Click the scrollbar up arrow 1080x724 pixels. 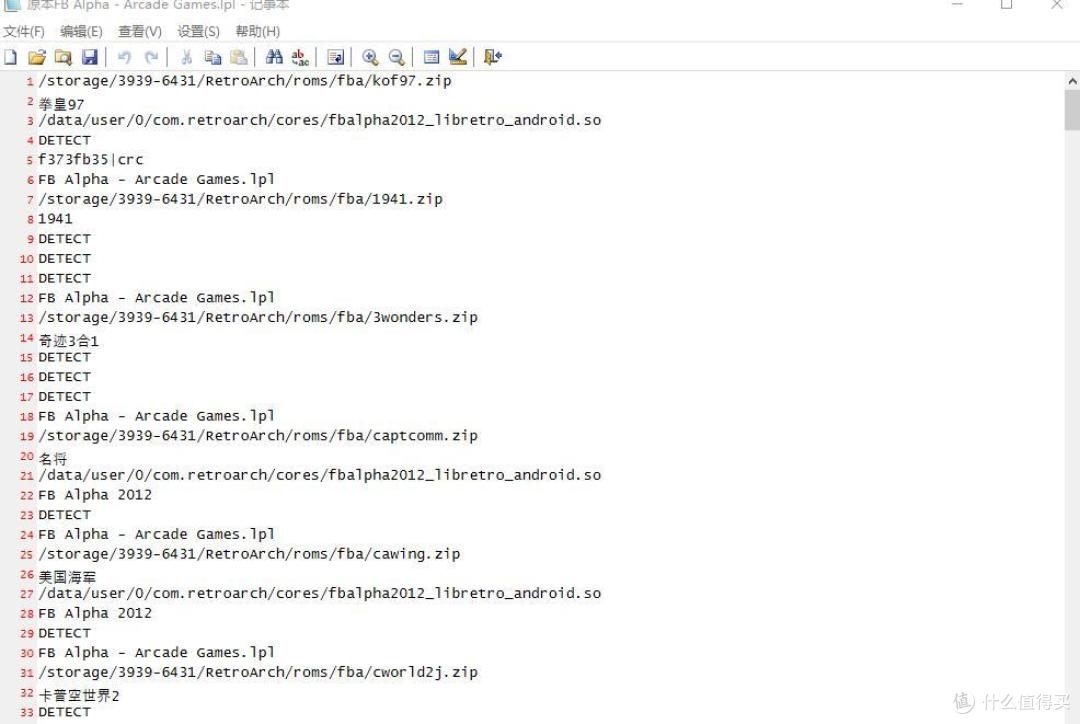[x=1072, y=81]
